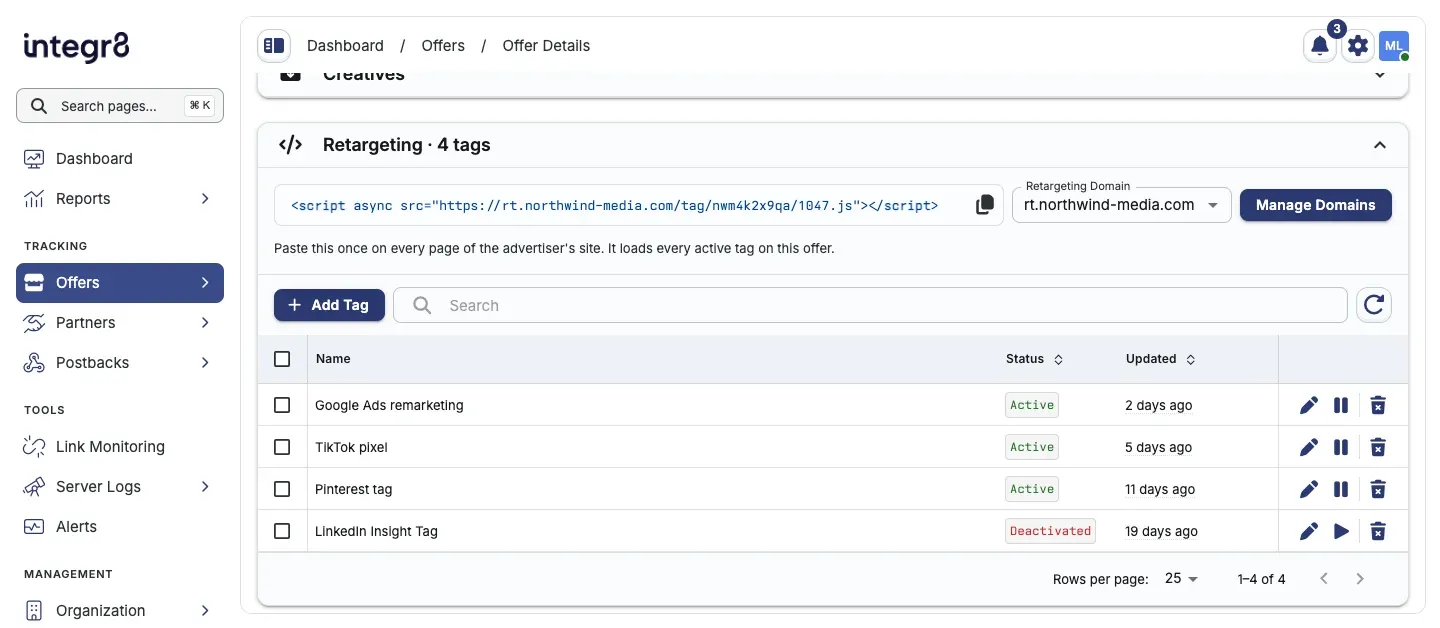Toggle the sidebar panel icon
The image size is (1440, 628).
274,45
